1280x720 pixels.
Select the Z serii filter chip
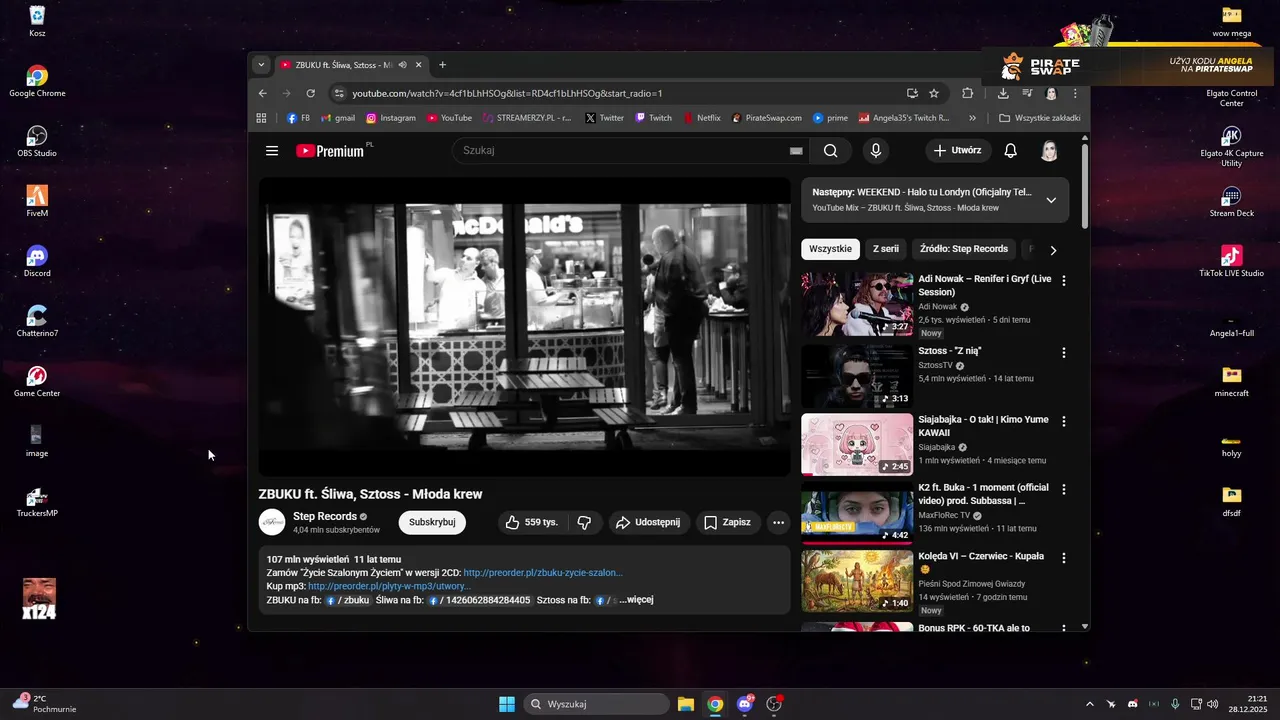click(885, 249)
